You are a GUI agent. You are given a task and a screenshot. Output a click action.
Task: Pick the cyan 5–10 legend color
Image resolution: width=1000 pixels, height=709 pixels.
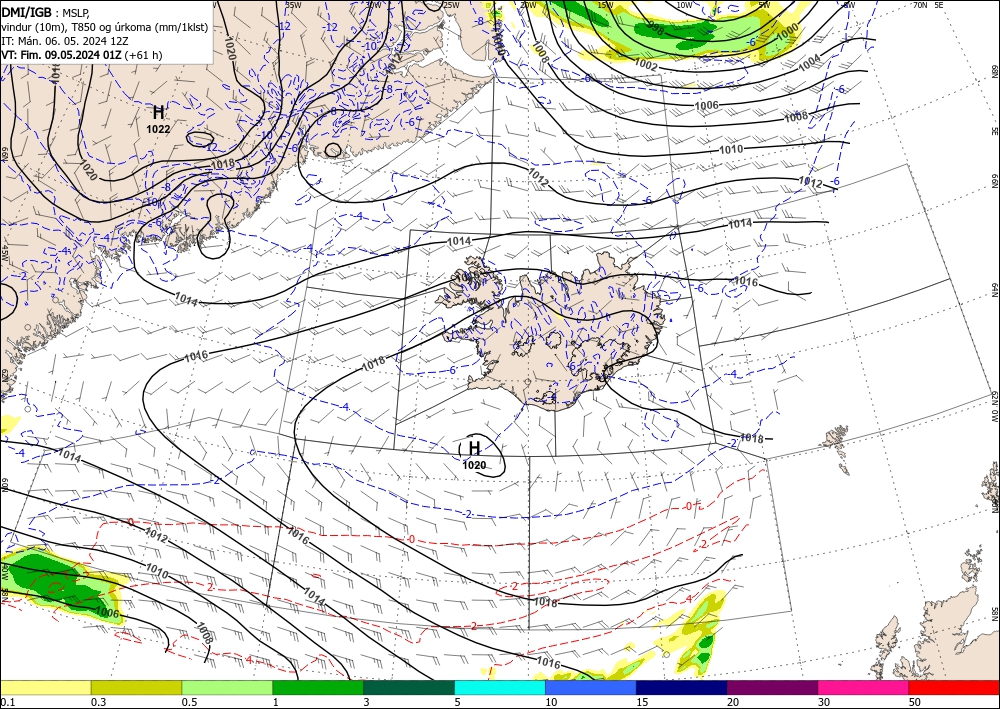click(x=499, y=688)
